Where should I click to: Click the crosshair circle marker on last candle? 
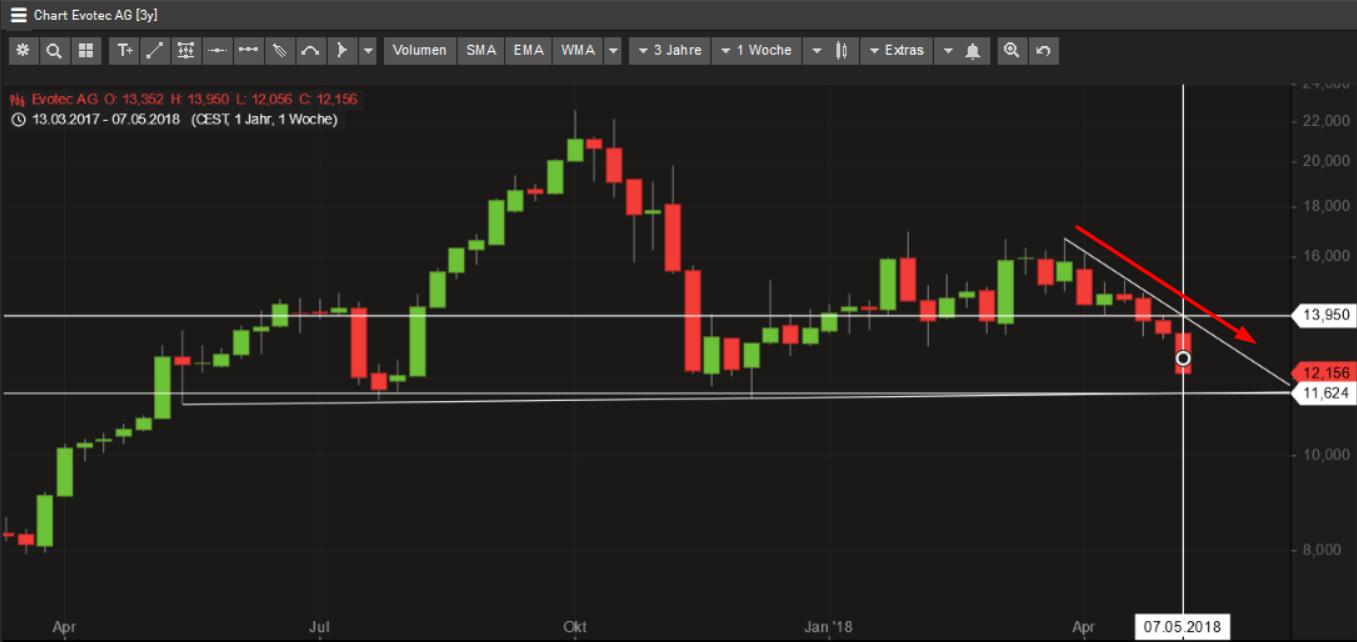[1183, 358]
